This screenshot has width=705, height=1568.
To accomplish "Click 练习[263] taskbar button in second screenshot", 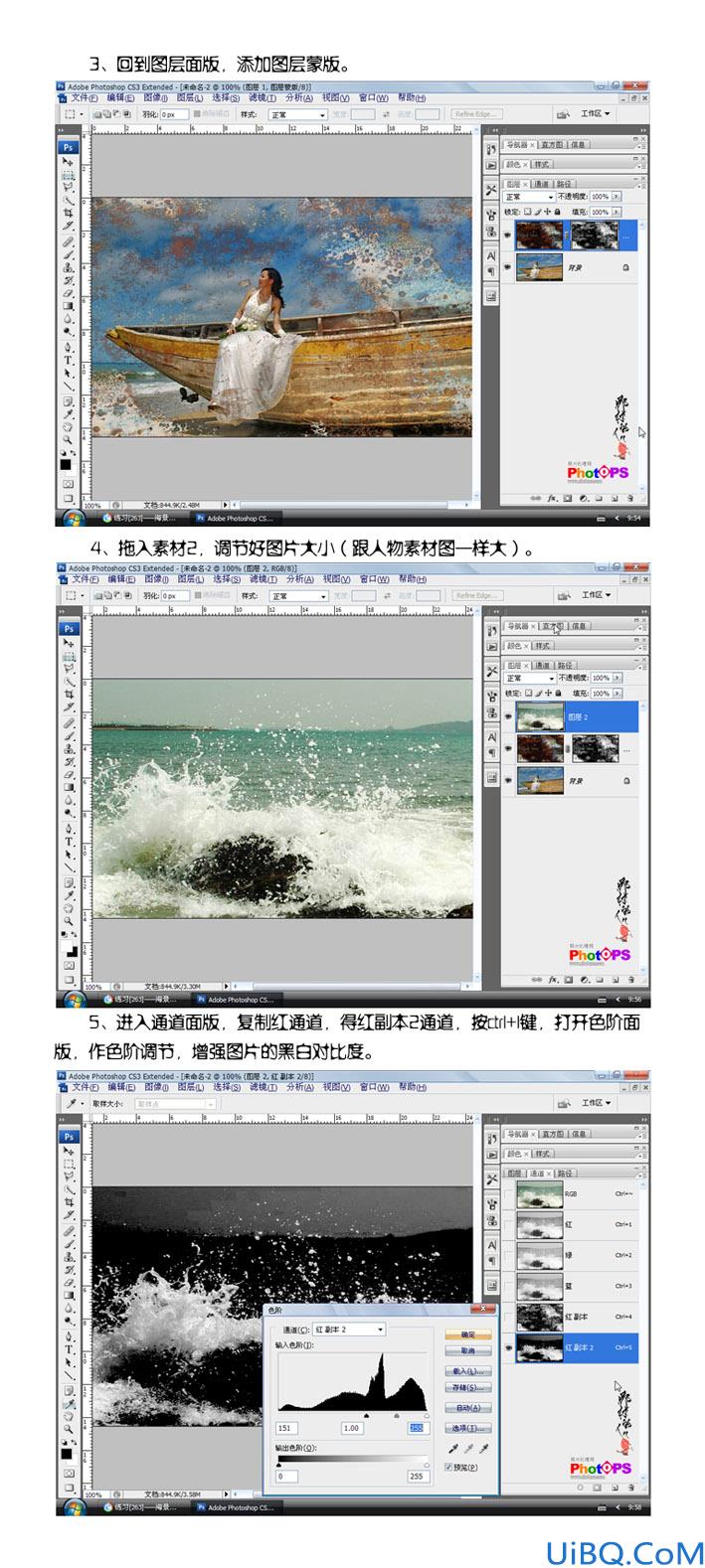I will tap(142, 1000).
